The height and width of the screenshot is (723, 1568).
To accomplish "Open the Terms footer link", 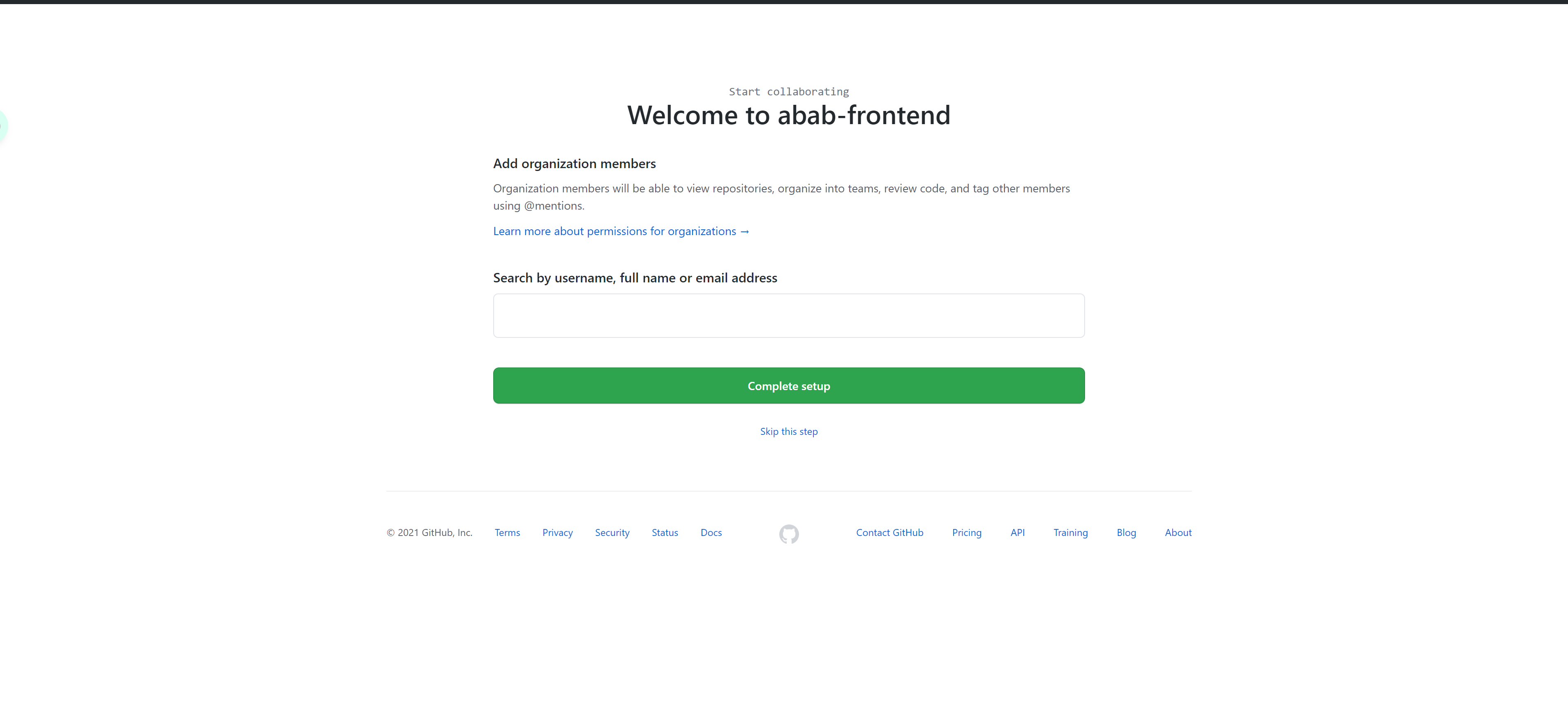I will (507, 533).
